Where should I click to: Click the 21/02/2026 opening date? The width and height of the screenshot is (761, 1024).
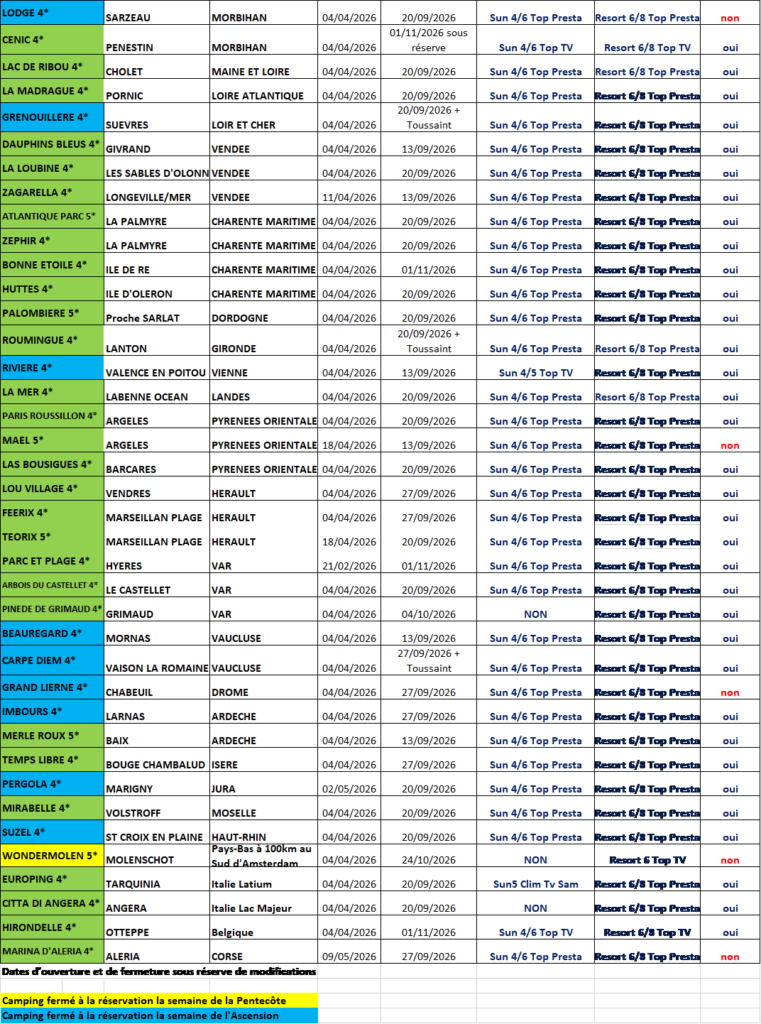coord(349,566)
